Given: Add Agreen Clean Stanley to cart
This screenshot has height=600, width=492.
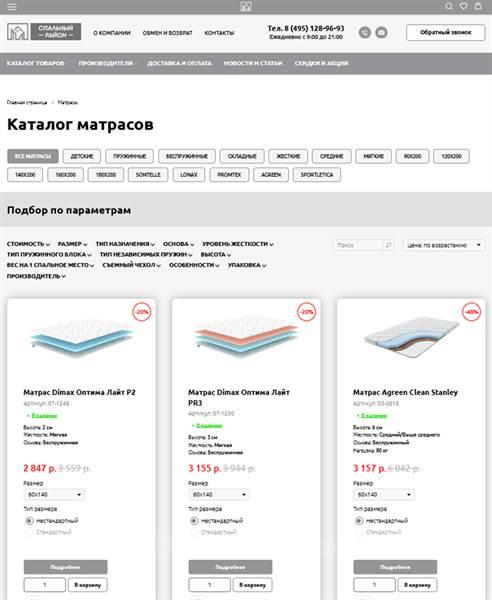Looking at the screenshot, I should click(x=417, y=585).
